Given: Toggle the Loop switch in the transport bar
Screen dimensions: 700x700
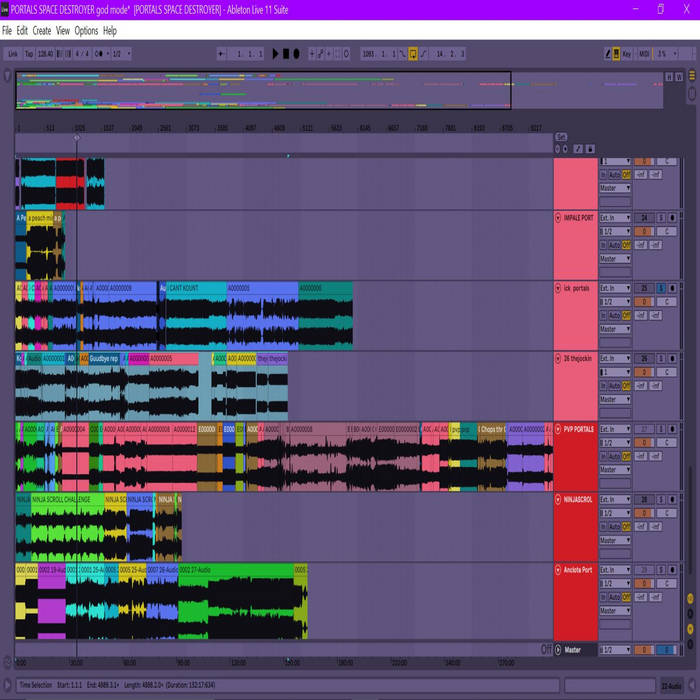Looking at the screenshot, I should click(413, 54).
